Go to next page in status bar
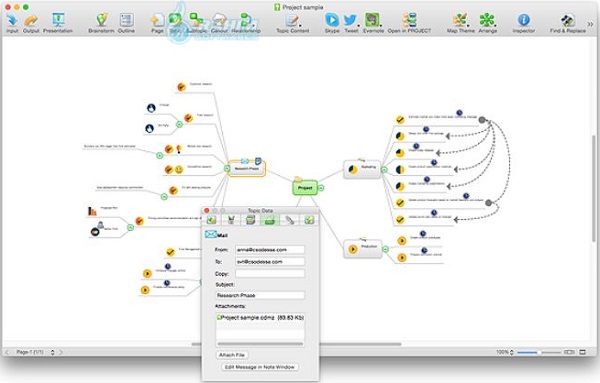 point(61,352)
